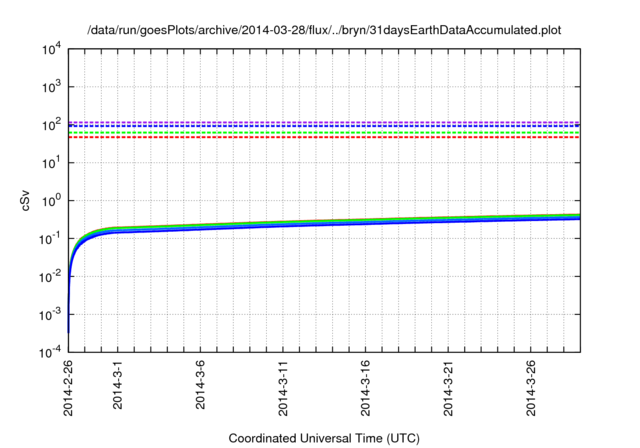Select the 2014-3-6 x-axis date label
The height and width of the screenshot is (448, 640).
pos(200,384)
